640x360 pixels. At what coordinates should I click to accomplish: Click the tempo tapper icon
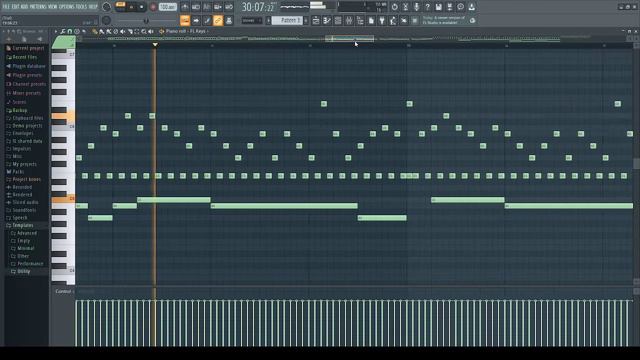[393, 20]
